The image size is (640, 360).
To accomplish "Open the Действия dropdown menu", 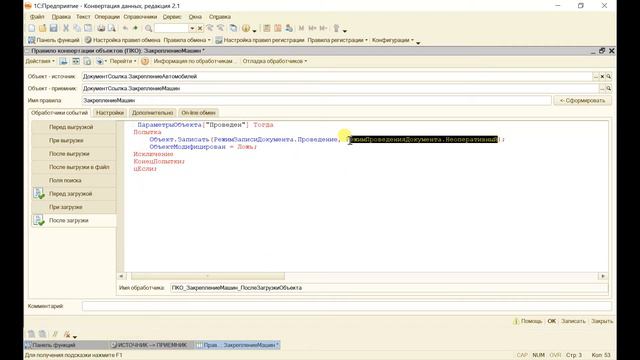I will pyautogui.click(x=40, y=61).
